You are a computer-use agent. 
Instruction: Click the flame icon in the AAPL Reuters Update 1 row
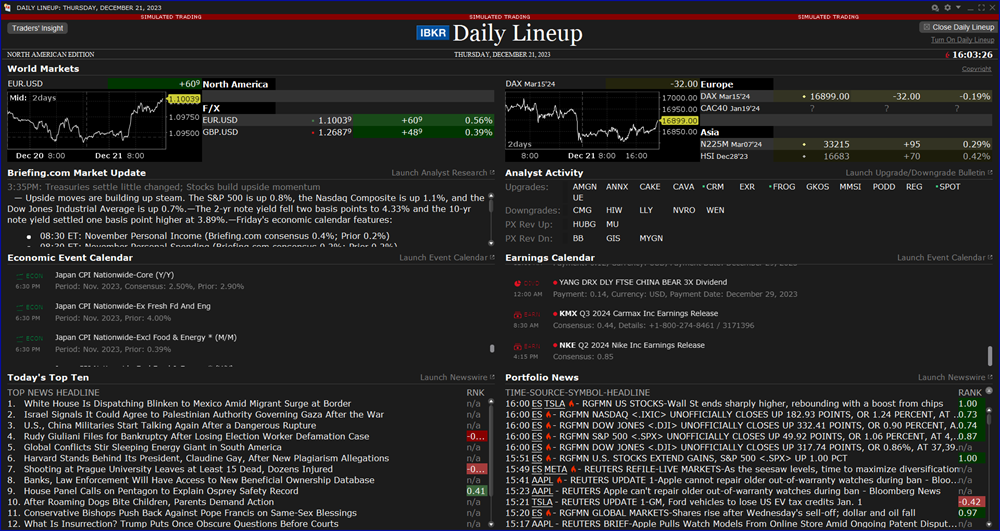coord(559,480)
